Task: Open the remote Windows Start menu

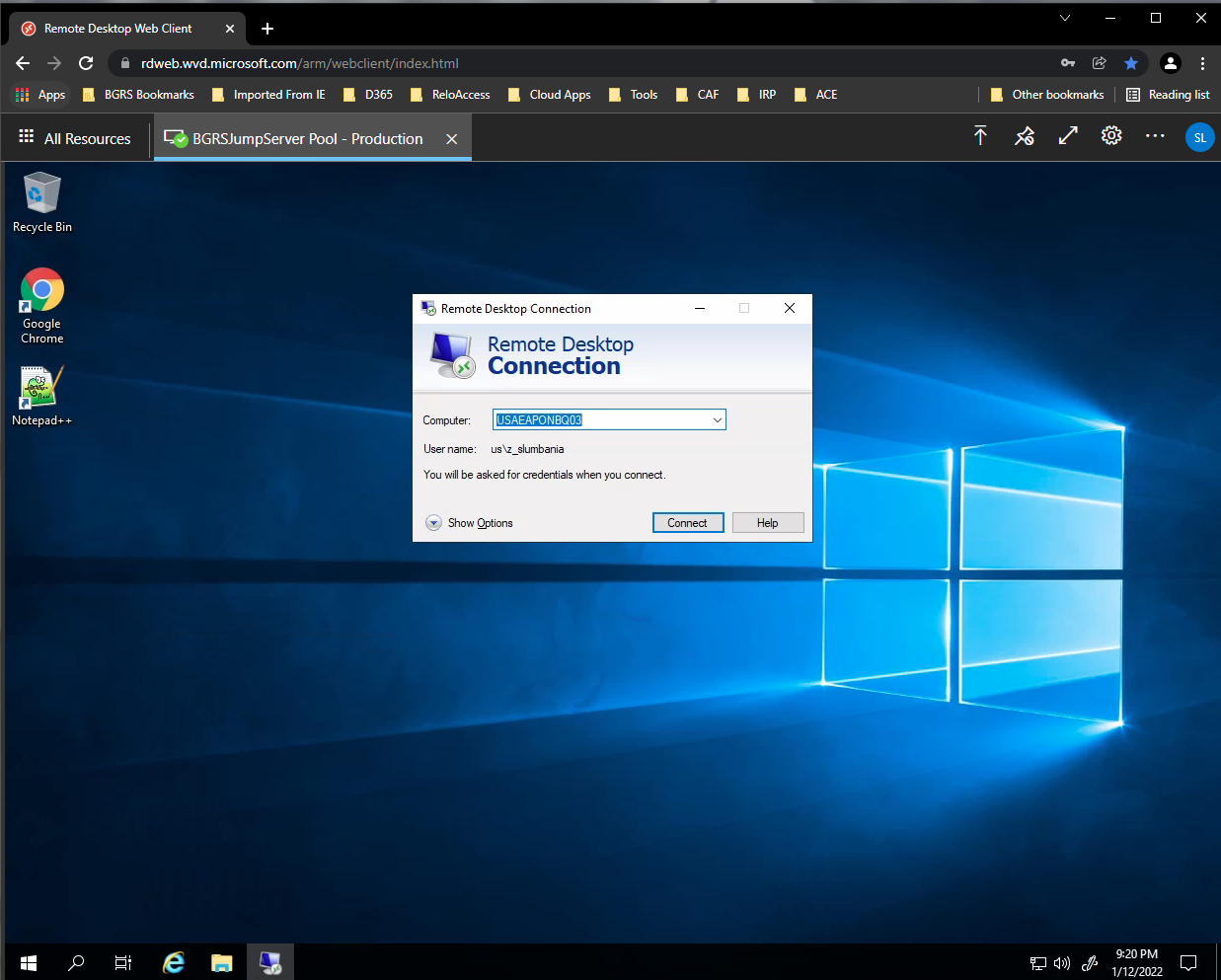Action: (29, 962)
